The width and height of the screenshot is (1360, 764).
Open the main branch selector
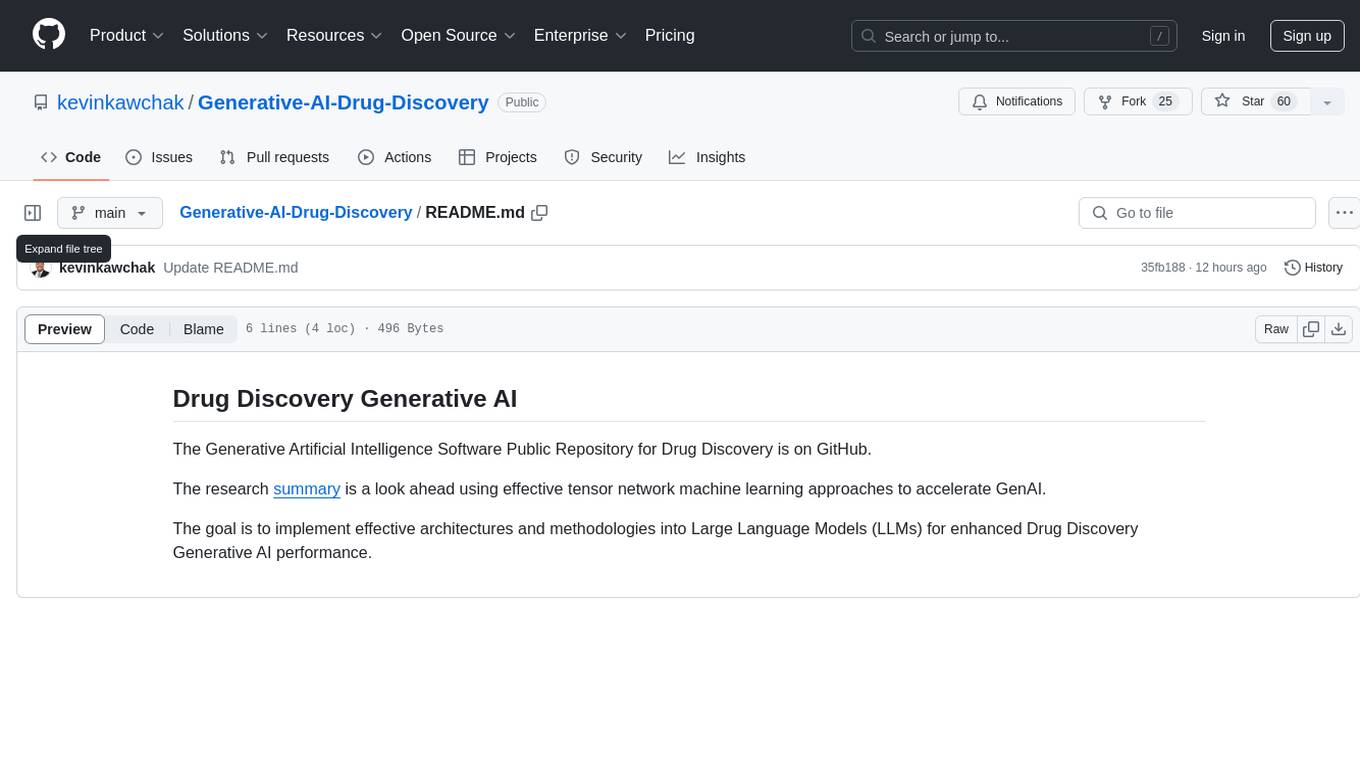(110, 213)
